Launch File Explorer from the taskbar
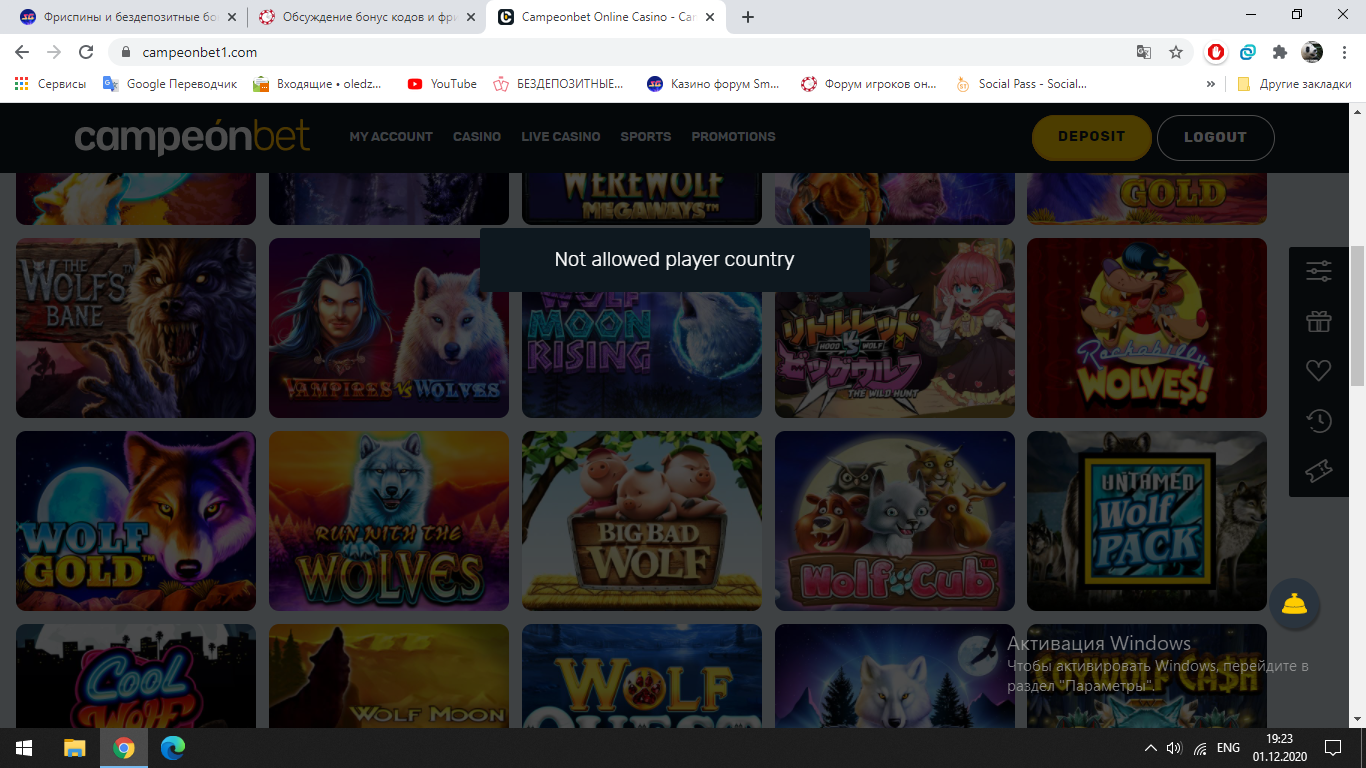This screenshot has height=768, width=1366. [x=75, y=748]
